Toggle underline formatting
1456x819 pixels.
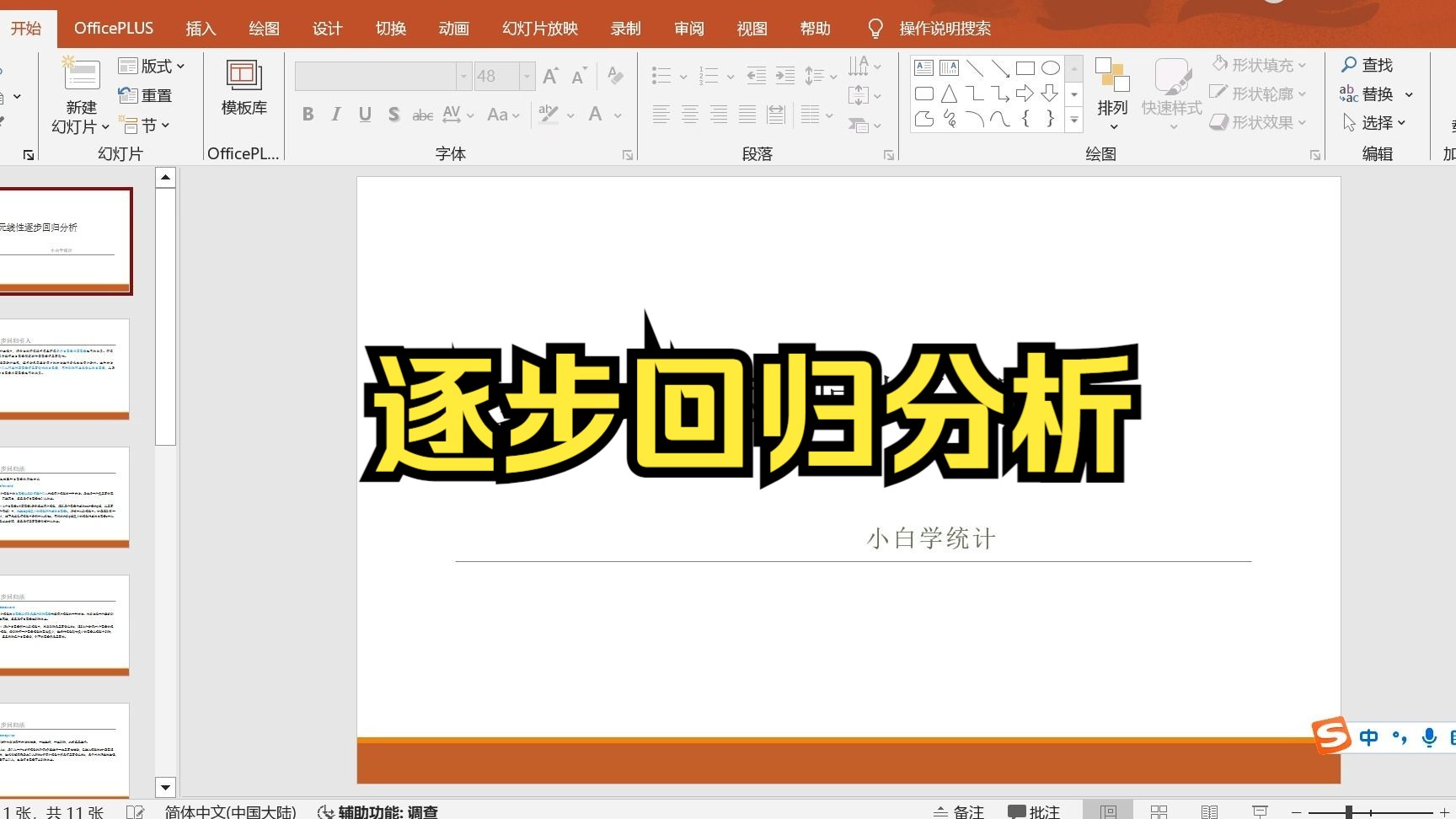coord(365,115)
